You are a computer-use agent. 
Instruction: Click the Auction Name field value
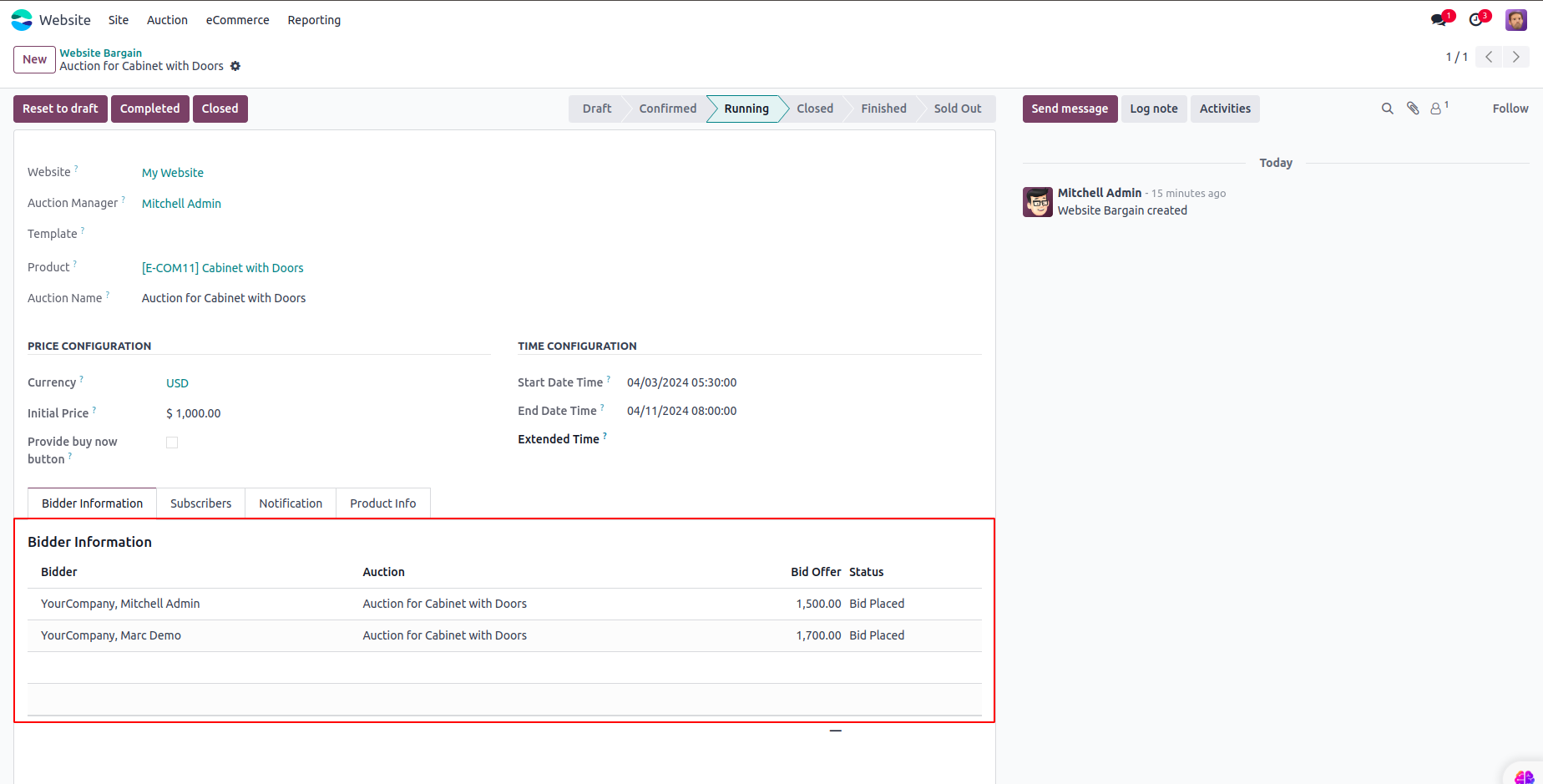(x=224, y=298)
